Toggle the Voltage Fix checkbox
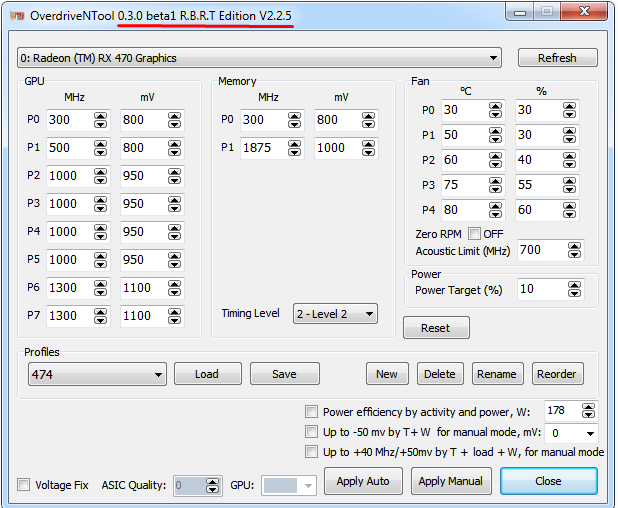The width and height of the screenshot is (618, 508). tap(24, 485)
